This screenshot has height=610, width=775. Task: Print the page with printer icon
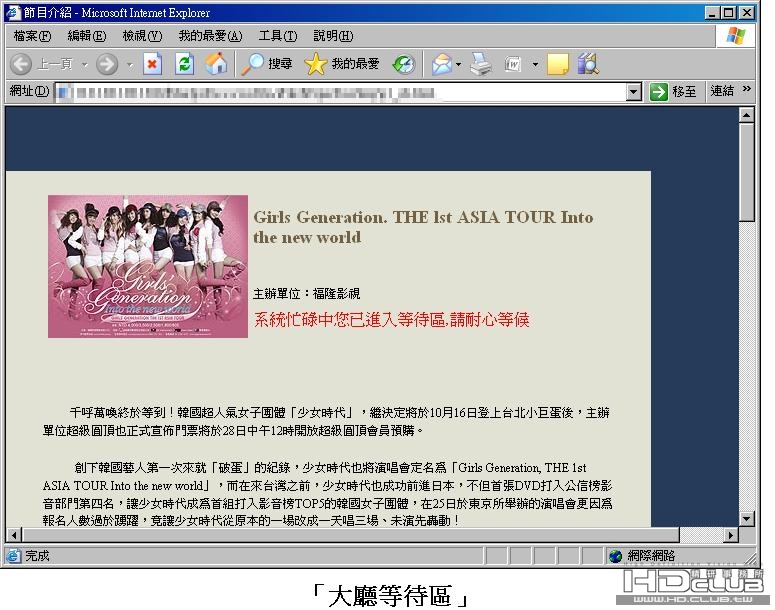click(480, 64)
